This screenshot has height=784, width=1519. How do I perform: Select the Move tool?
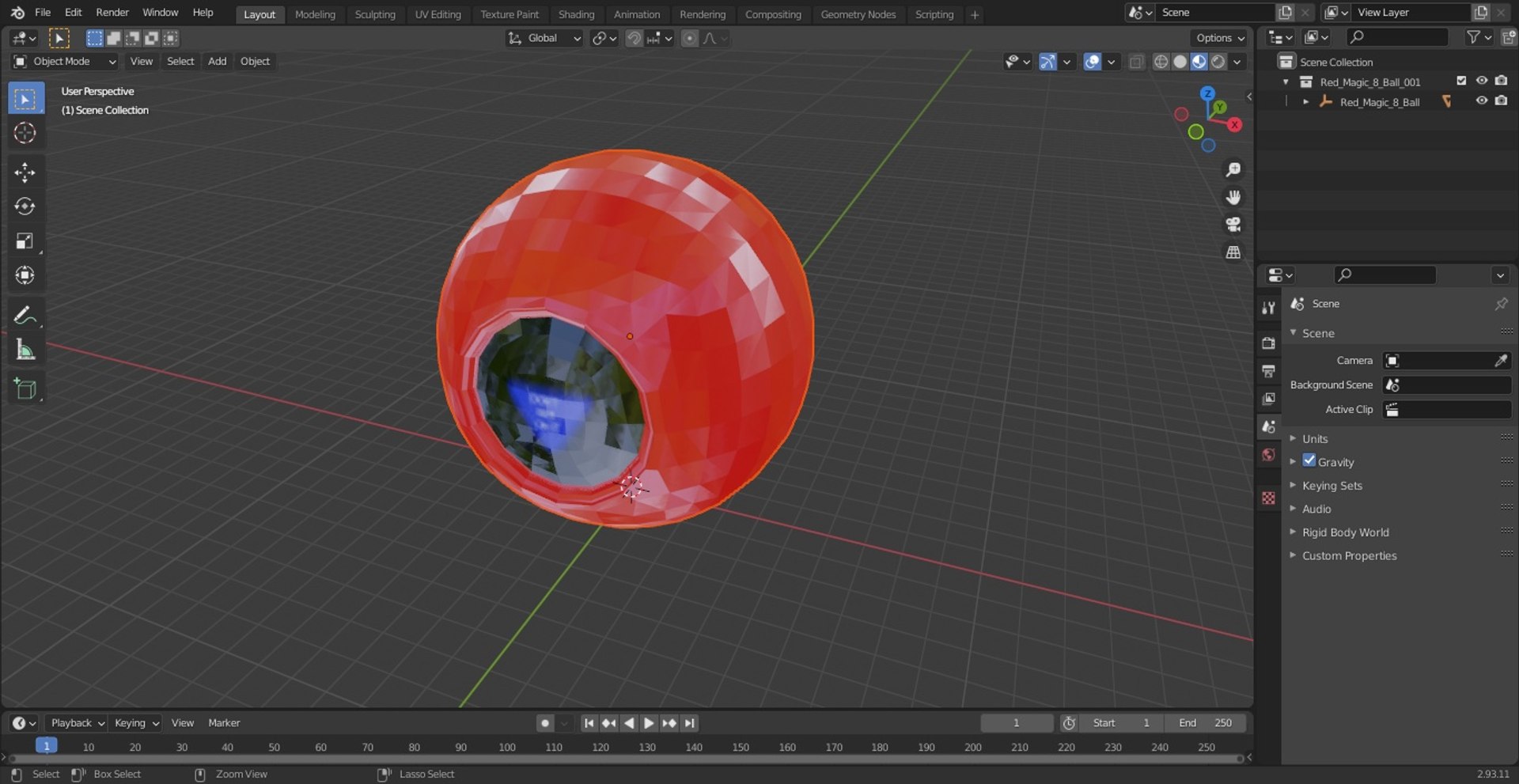click(x=25, y=172)
